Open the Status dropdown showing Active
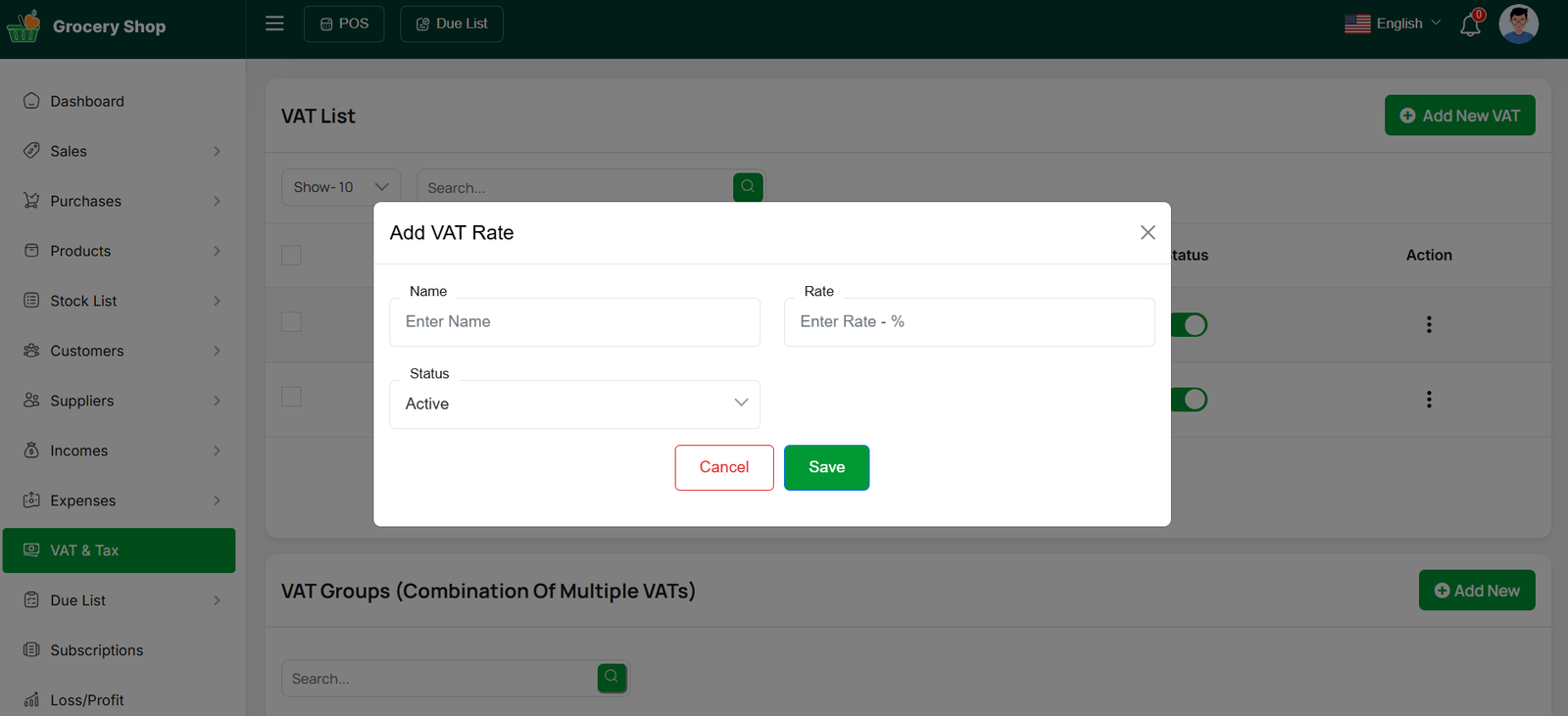Viewport: 1568px width, 716px height. tap(574, 405)
